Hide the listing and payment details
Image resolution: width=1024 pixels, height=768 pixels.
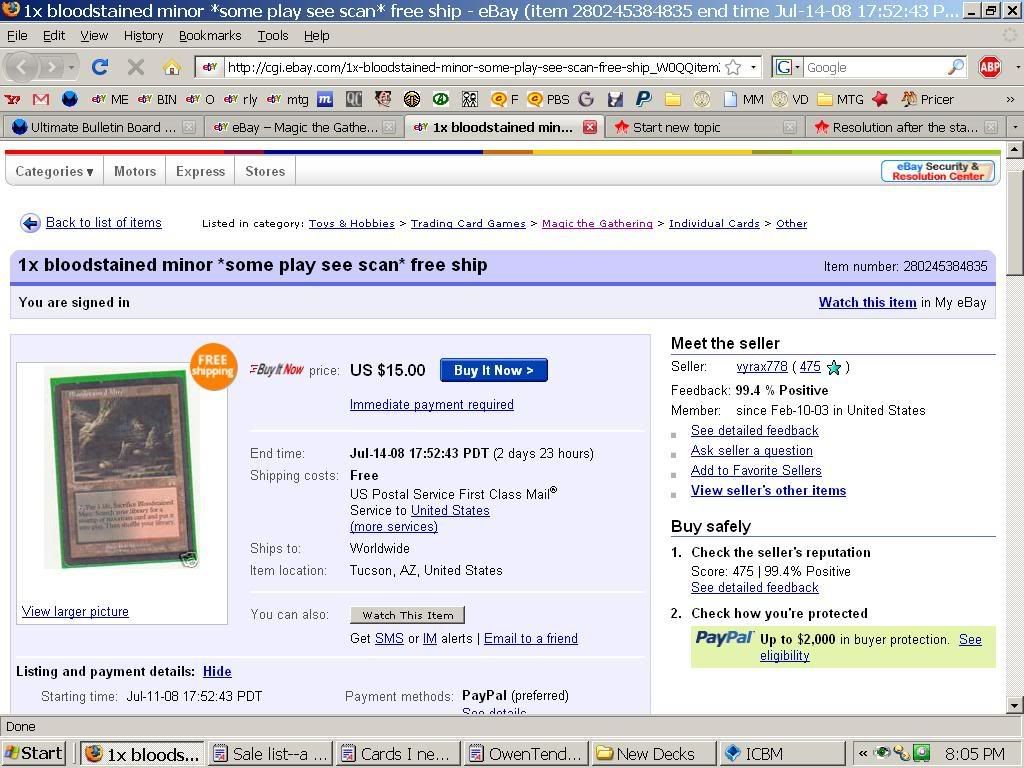coord(217,672)
